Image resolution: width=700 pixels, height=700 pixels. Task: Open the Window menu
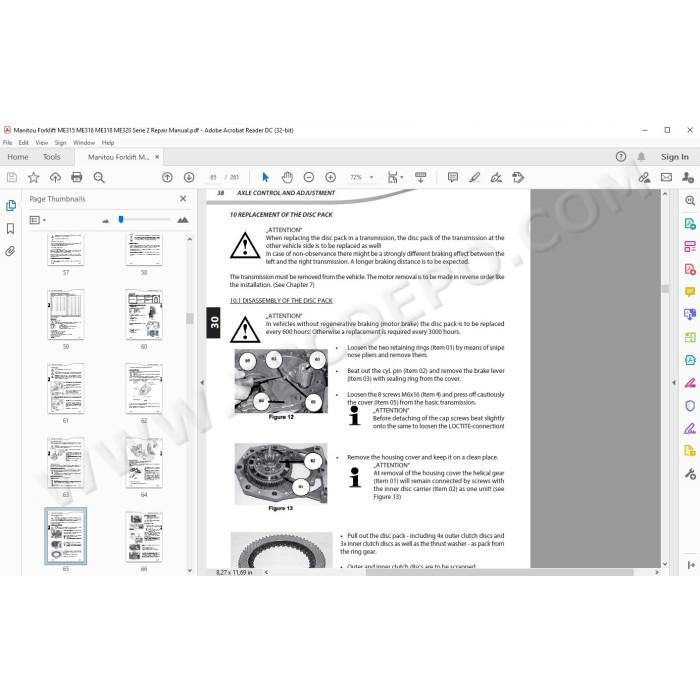(x=84, y=142)
